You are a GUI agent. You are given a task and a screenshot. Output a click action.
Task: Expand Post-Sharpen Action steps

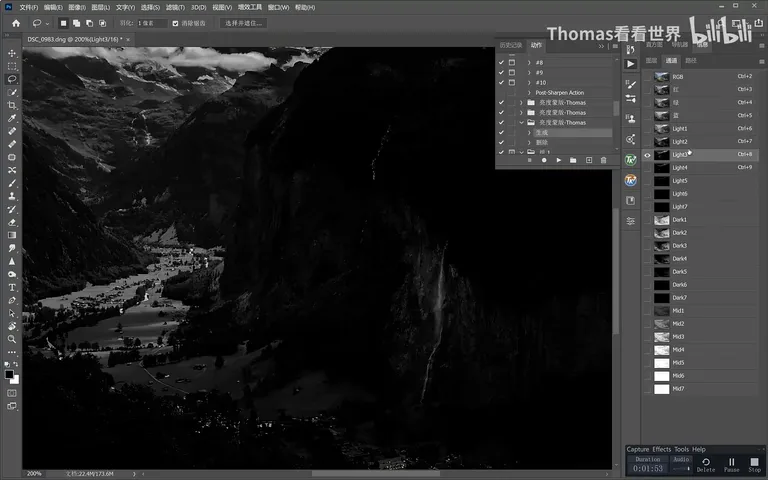point(529,93)
